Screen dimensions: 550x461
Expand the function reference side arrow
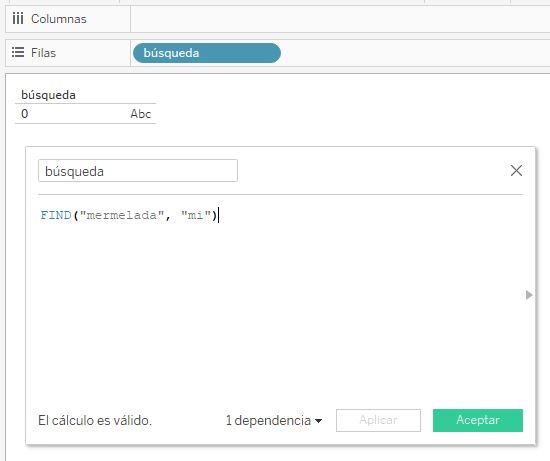[x=529, y=295]
